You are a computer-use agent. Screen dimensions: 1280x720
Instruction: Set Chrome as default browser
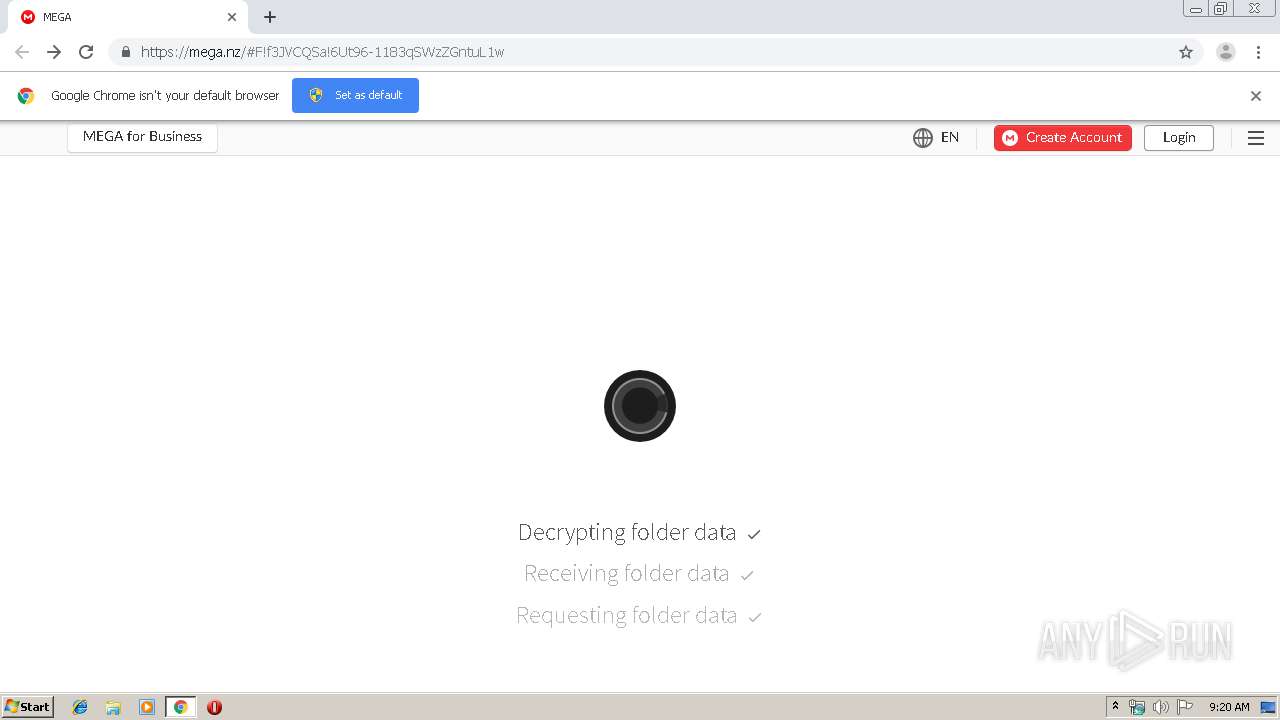(355, 95)
